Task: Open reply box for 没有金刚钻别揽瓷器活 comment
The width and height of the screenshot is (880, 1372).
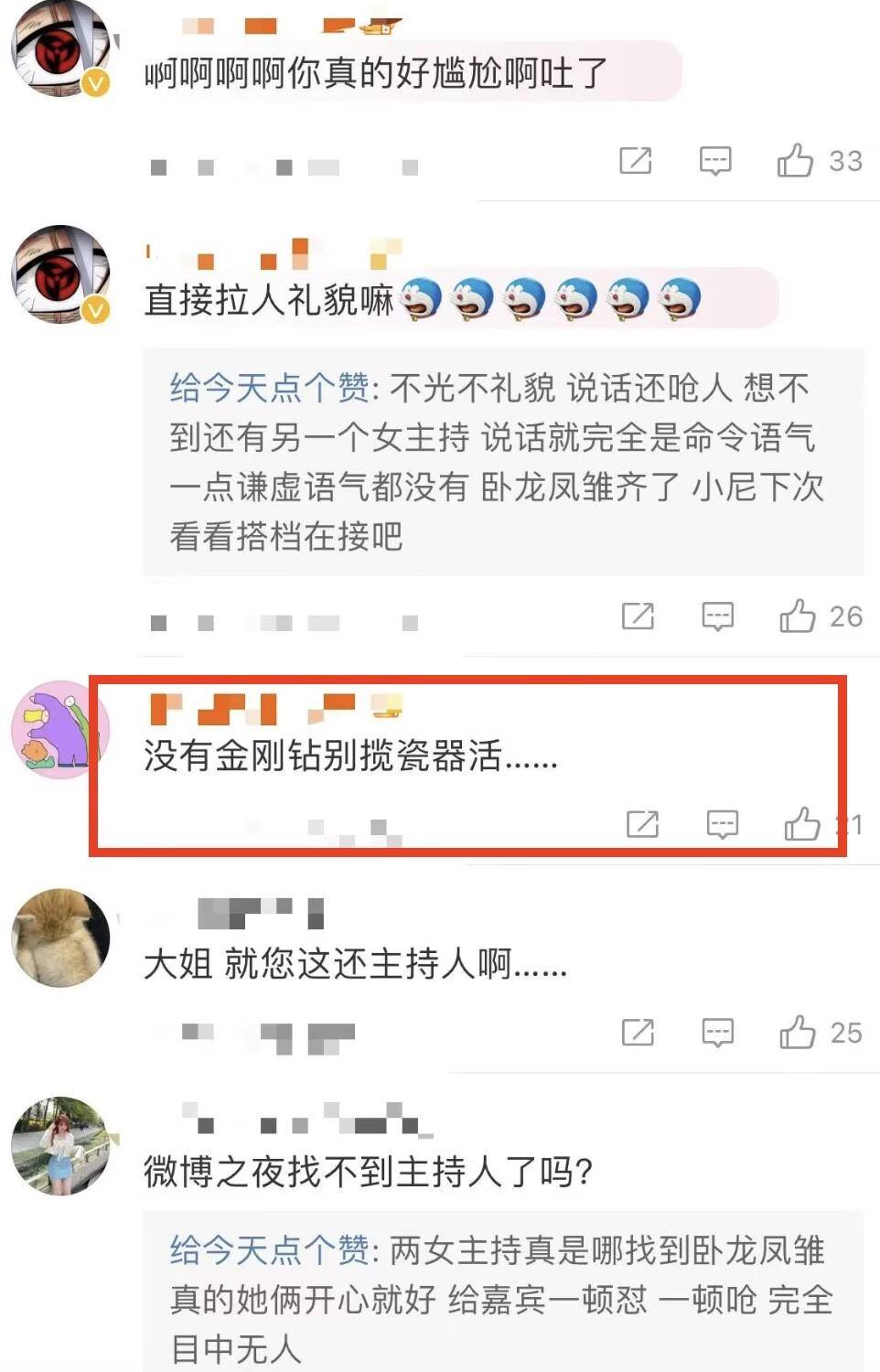Action: click(x=723, y=824)
